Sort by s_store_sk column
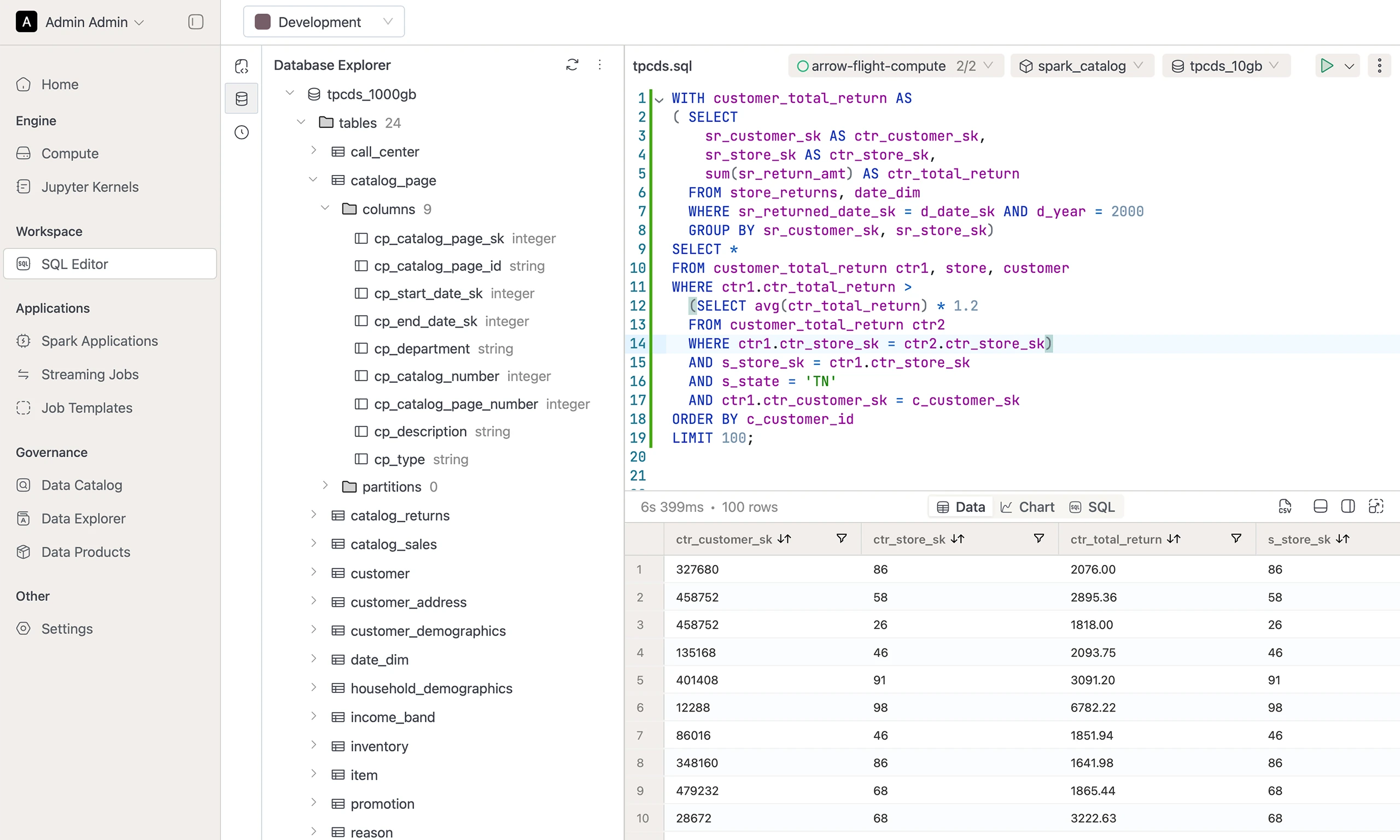Viewport: 1400px width, 840px height. (1343, 539)
